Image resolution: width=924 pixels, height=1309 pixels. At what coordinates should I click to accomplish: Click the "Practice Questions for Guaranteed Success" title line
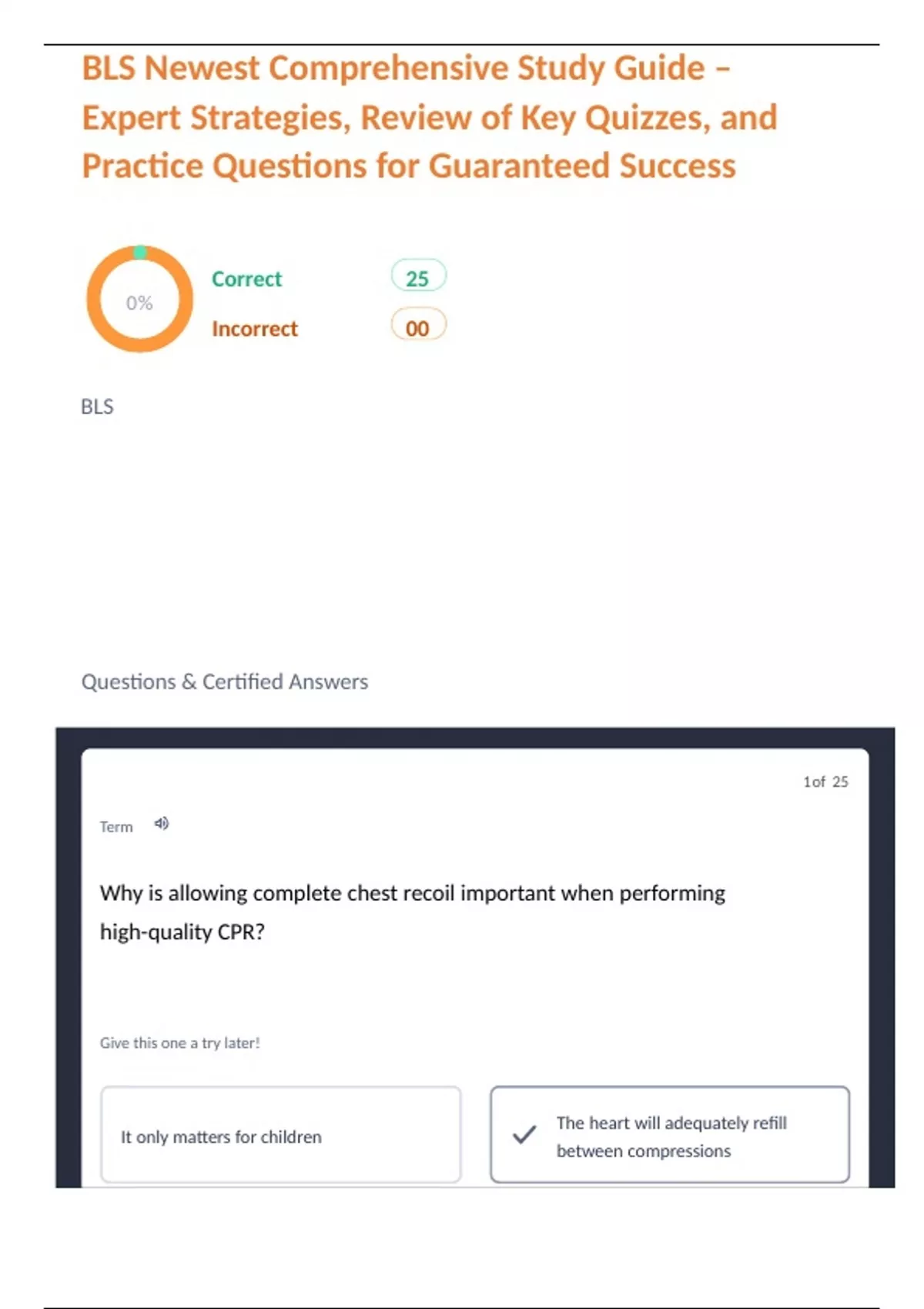pyautogui.click(x=409, y=166)
